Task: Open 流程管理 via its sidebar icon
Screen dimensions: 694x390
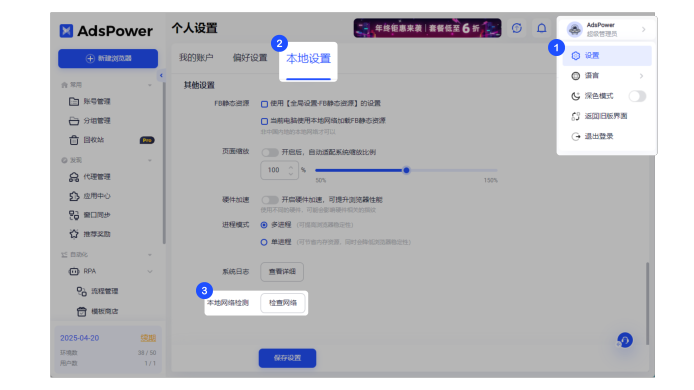Action: coord(81,291)
